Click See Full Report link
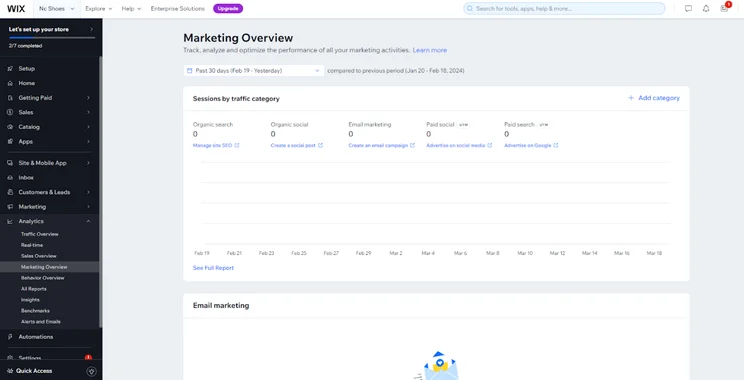The height and width of the screenshot is (380, 744). coord(214,268)
